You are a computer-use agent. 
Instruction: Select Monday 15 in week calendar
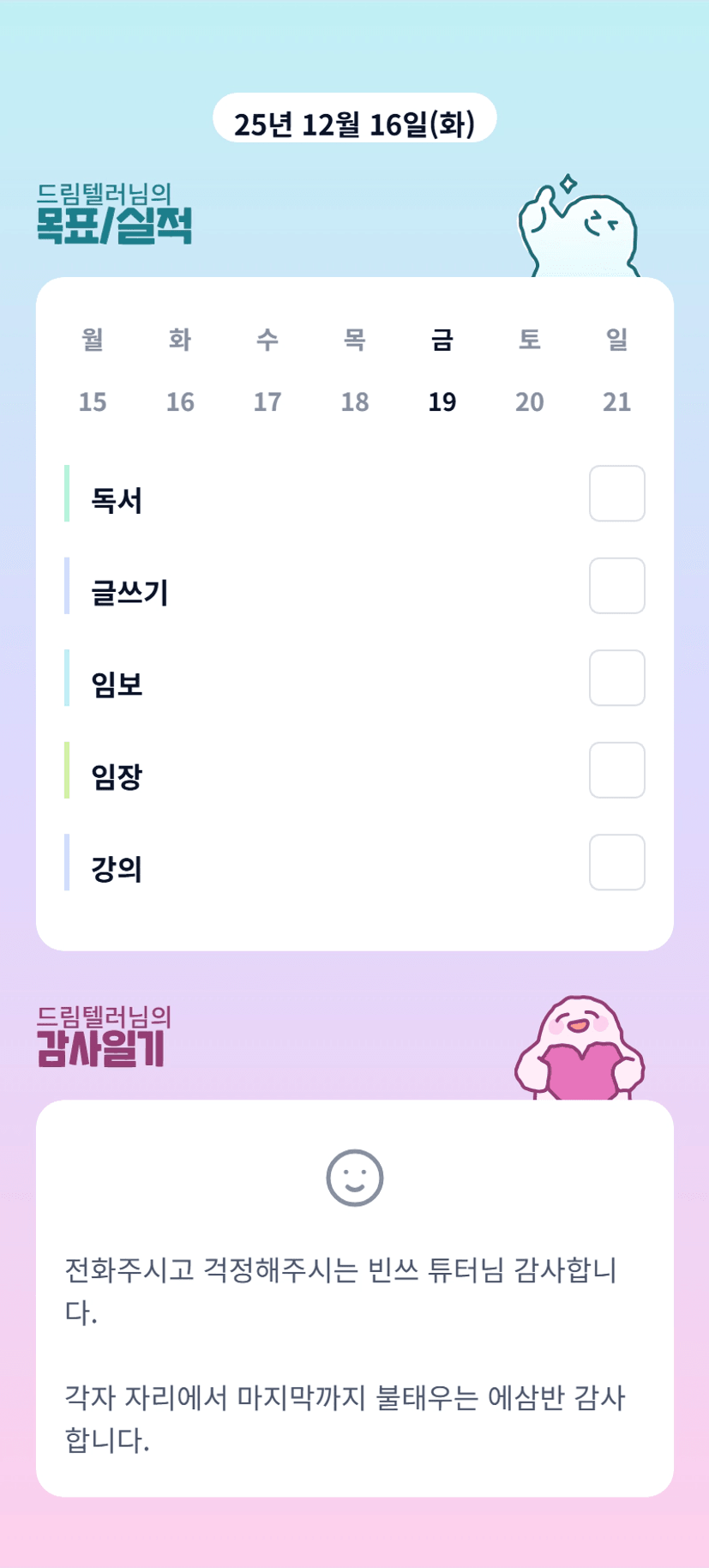[x=93, y=401]
